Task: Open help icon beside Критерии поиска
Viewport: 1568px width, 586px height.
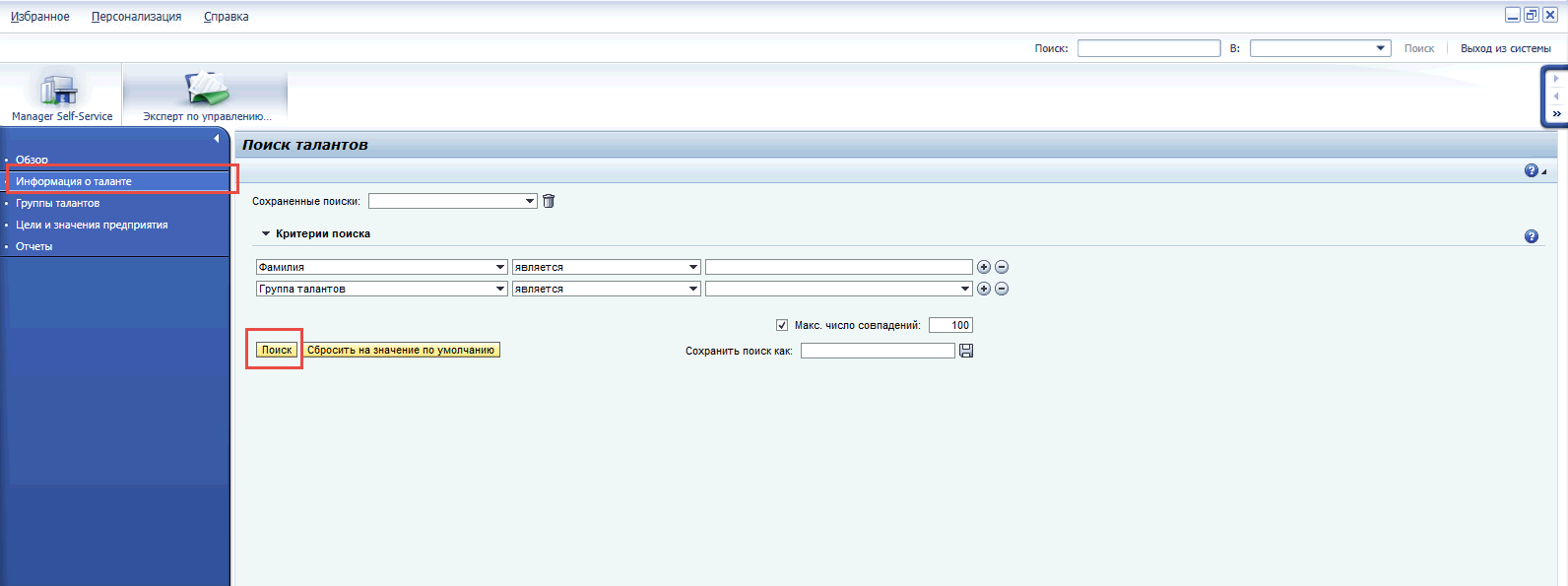Action: click(1532, 236)
